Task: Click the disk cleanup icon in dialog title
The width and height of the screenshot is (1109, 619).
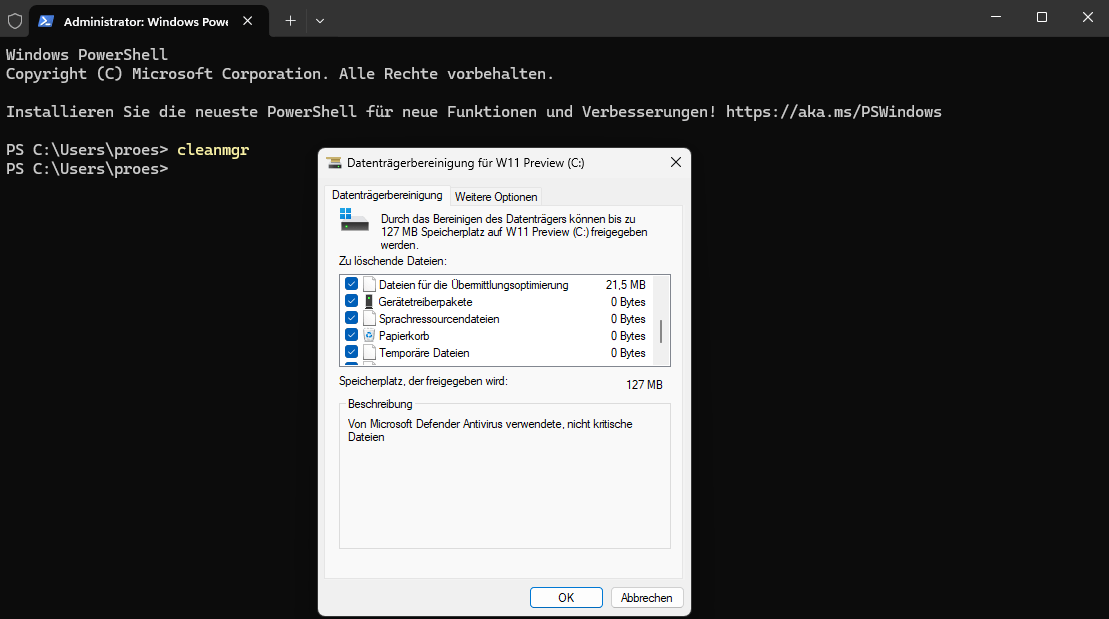Action: pyautogui.click(x=334, y=163)
